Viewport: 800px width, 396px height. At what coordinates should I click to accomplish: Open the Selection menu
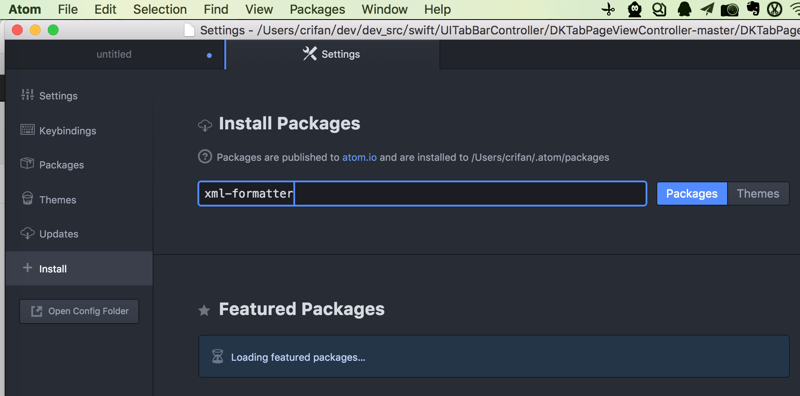point(160,9)
